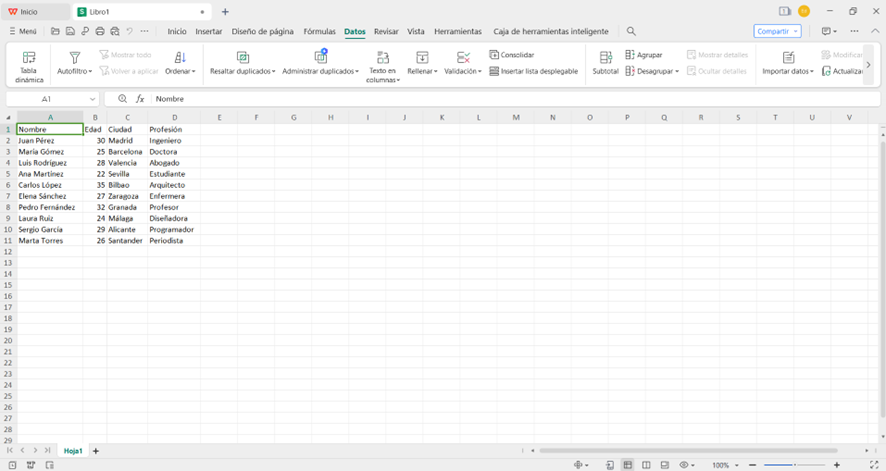Click the fx insert function icon
Screen dimensions: 886x471
coord(140,99)
